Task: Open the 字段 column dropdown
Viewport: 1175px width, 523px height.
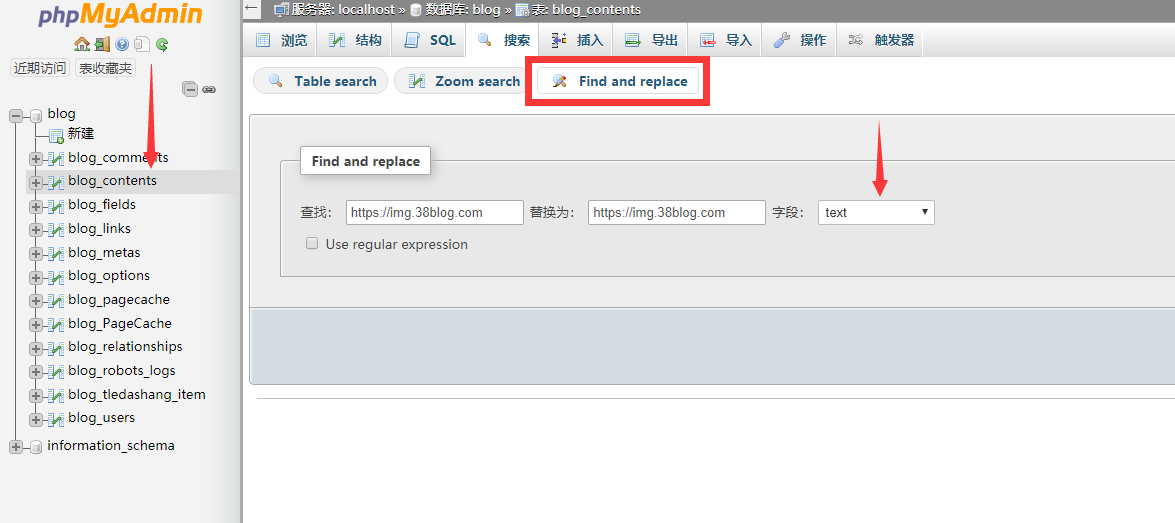Action: [x=876, y=212]
